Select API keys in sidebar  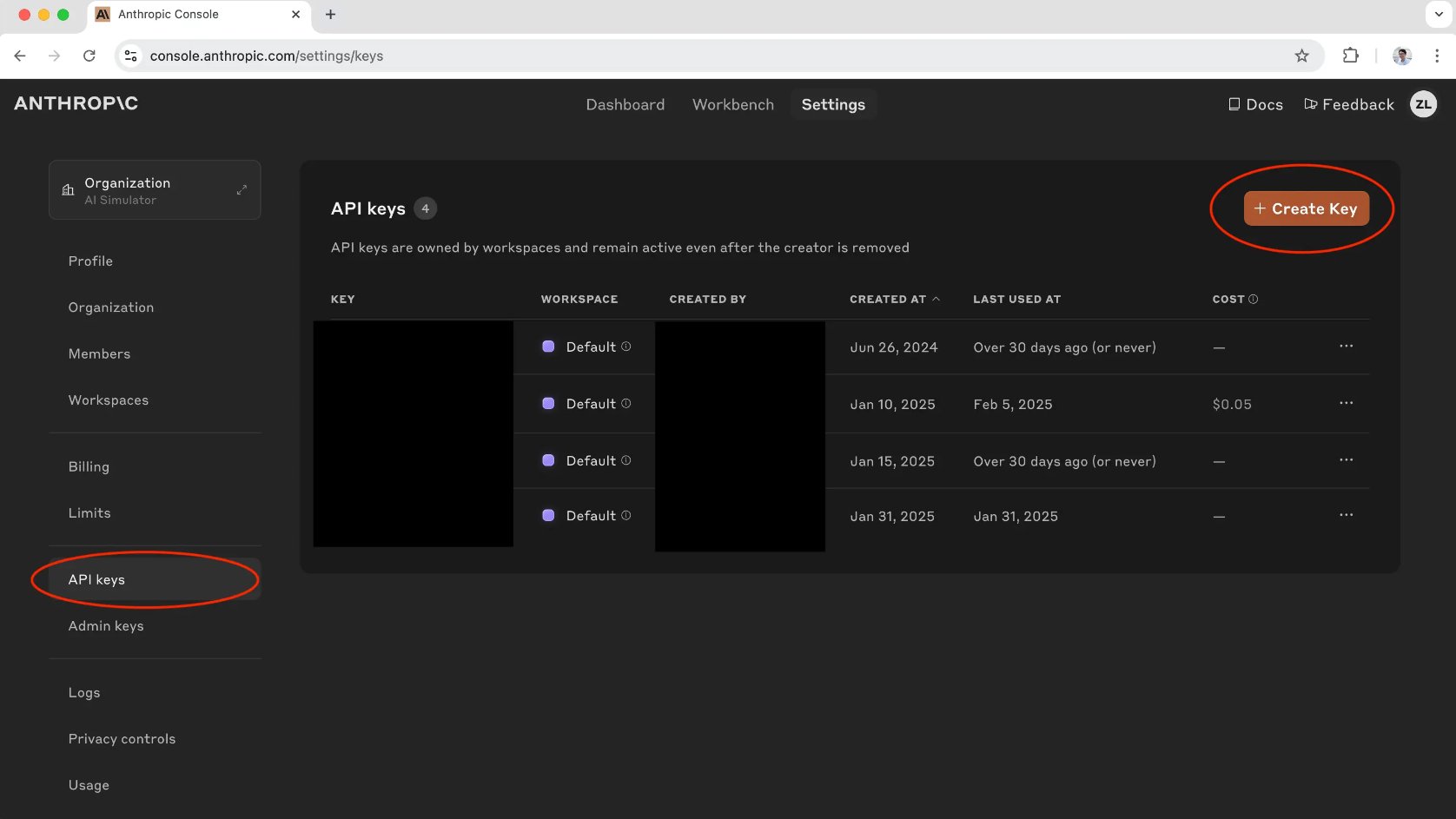(x=155, y=579)
